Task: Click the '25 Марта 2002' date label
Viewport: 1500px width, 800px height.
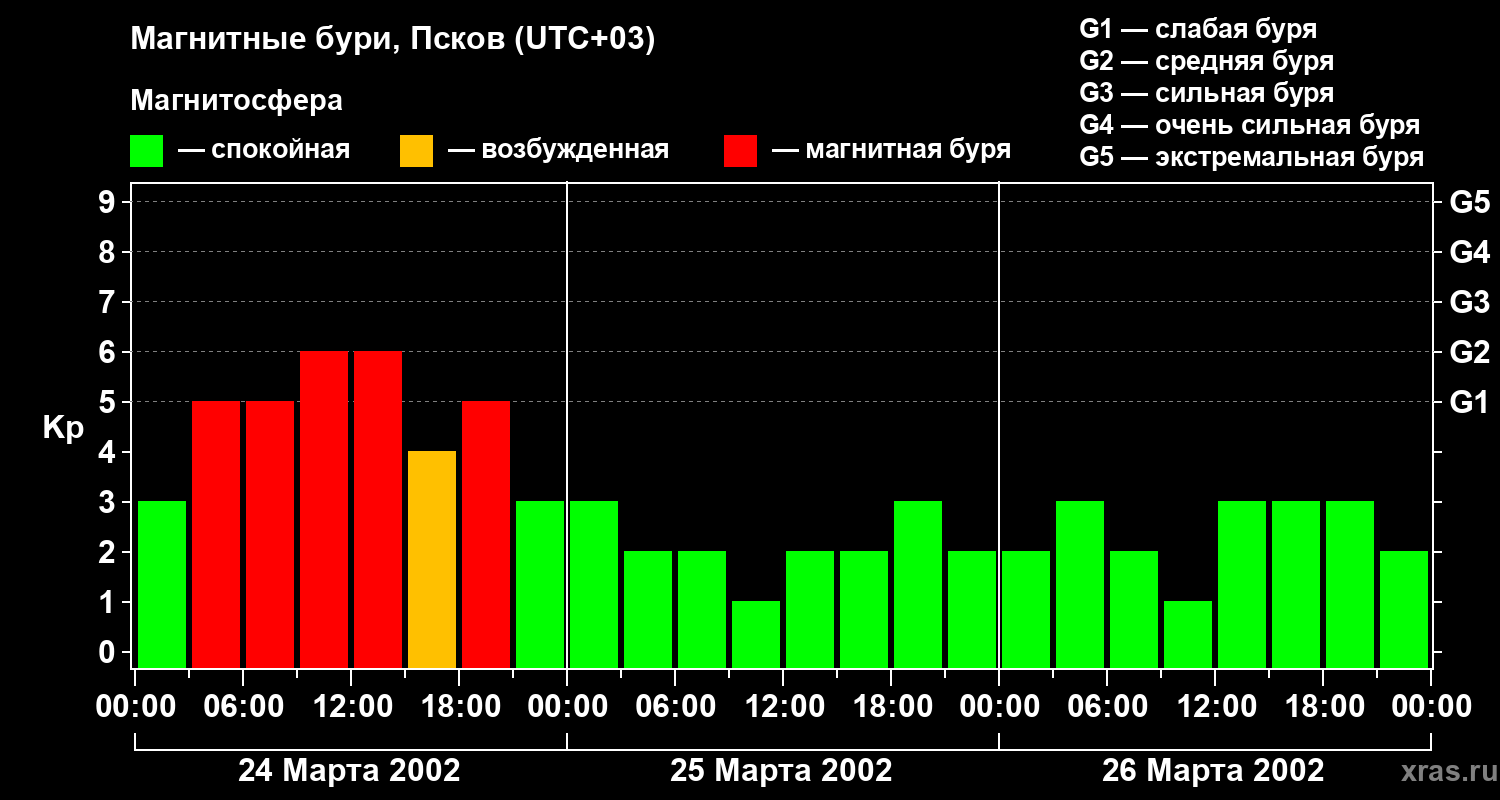Action: (x=781, y=771)
